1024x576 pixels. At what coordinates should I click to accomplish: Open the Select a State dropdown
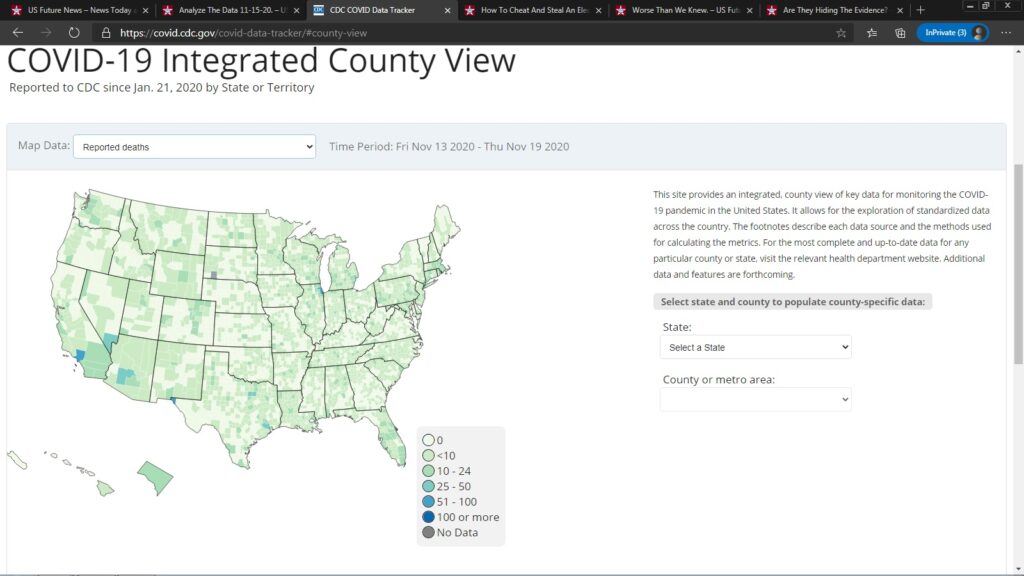(755, 347)
